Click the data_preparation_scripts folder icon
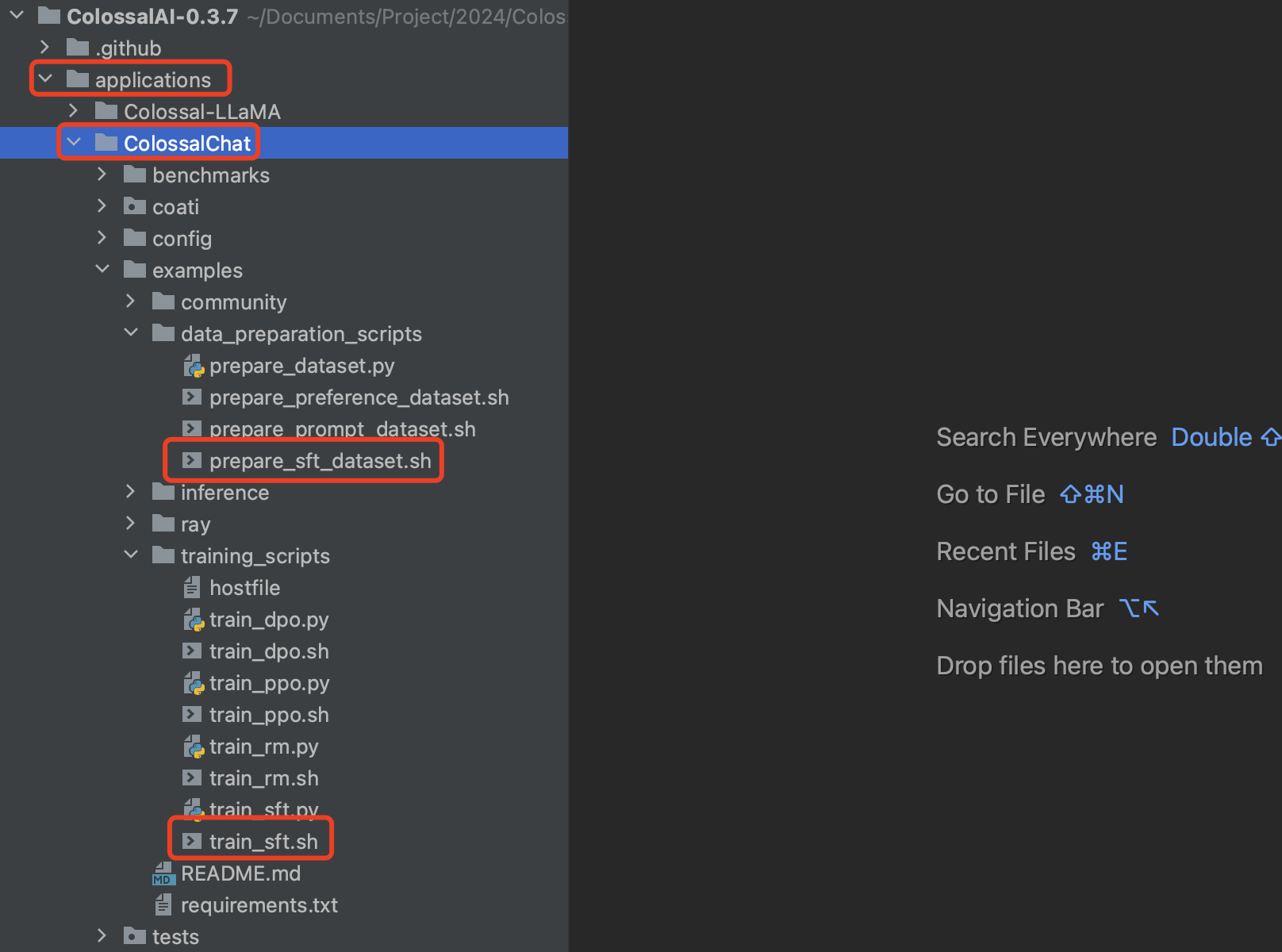1282x952 pixels. click(x=163, y=332)
